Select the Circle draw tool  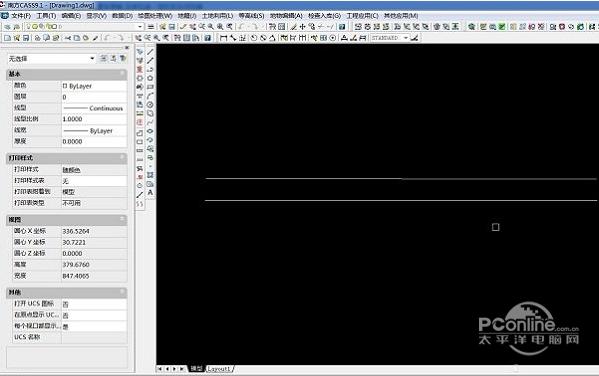click(x=150, y=105)
